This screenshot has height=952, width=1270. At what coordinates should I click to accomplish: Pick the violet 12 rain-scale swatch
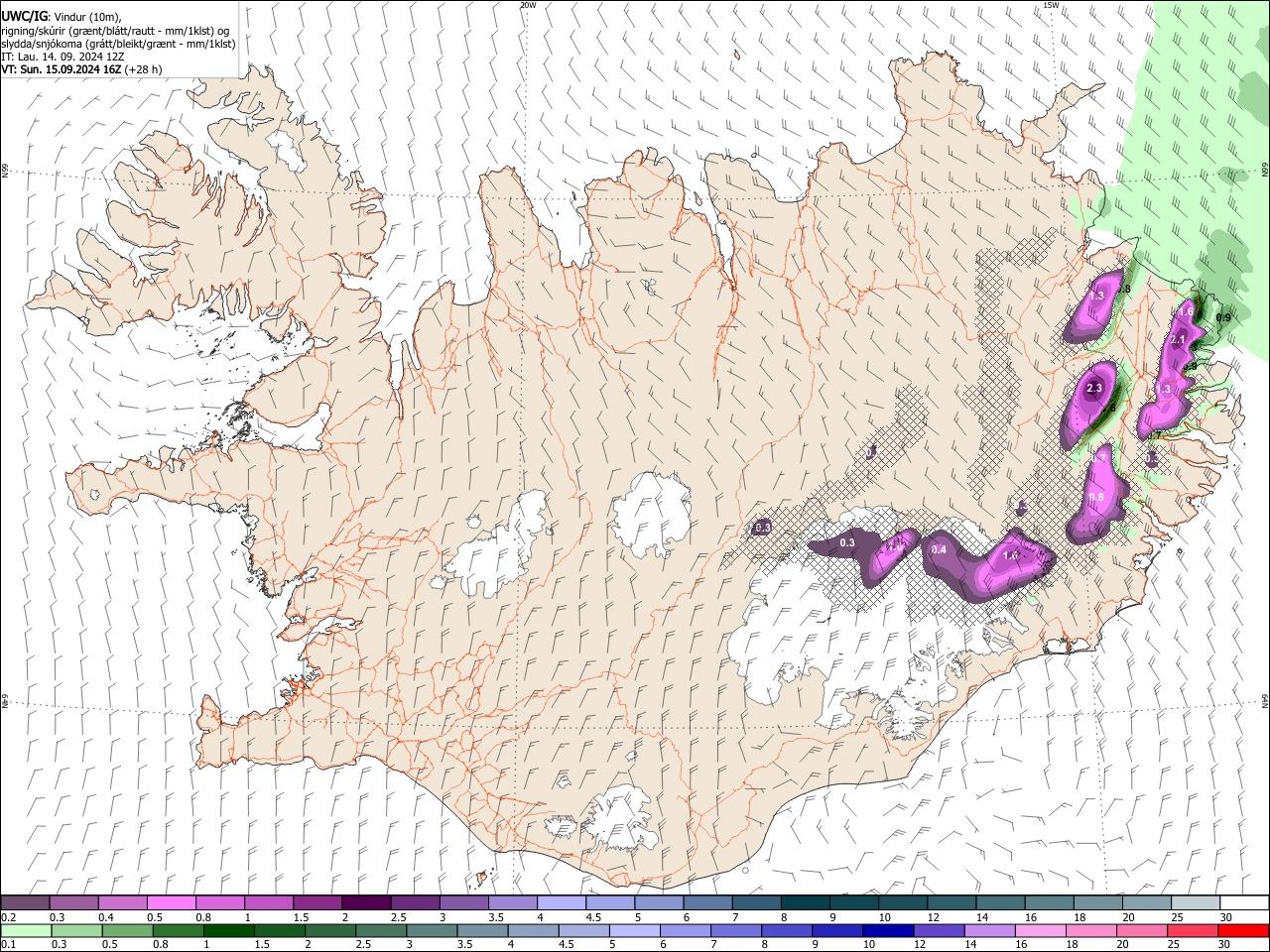click(939, 930)
